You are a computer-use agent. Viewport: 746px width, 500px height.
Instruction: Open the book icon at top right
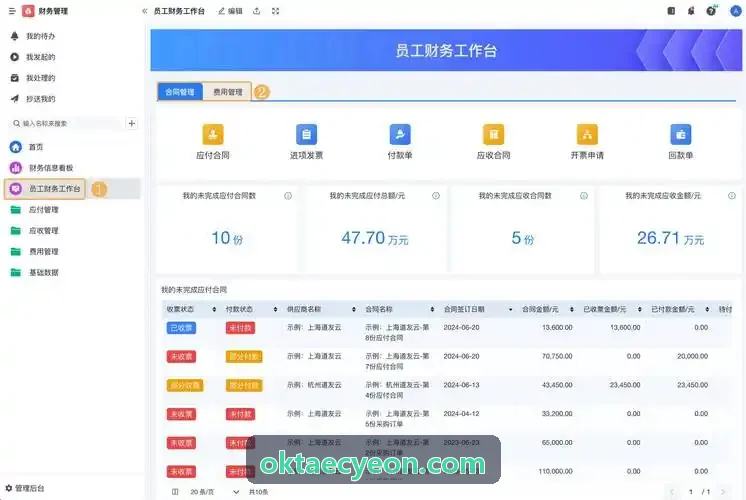click(671, 10)
